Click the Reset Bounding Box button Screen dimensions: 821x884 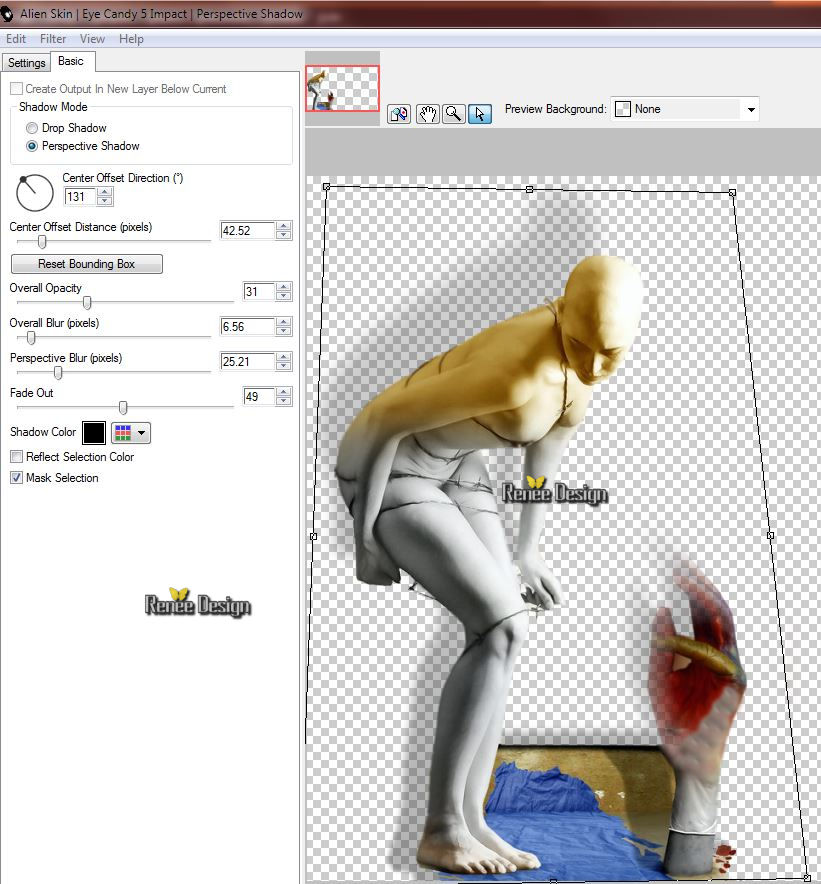pos(87,264)
